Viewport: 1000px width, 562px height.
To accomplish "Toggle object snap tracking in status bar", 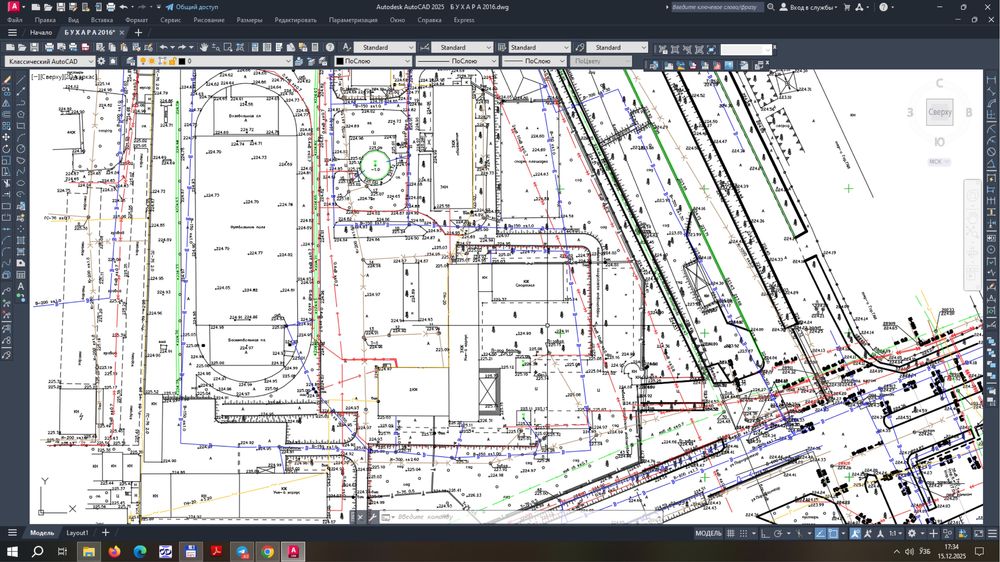I will (820, 533).
